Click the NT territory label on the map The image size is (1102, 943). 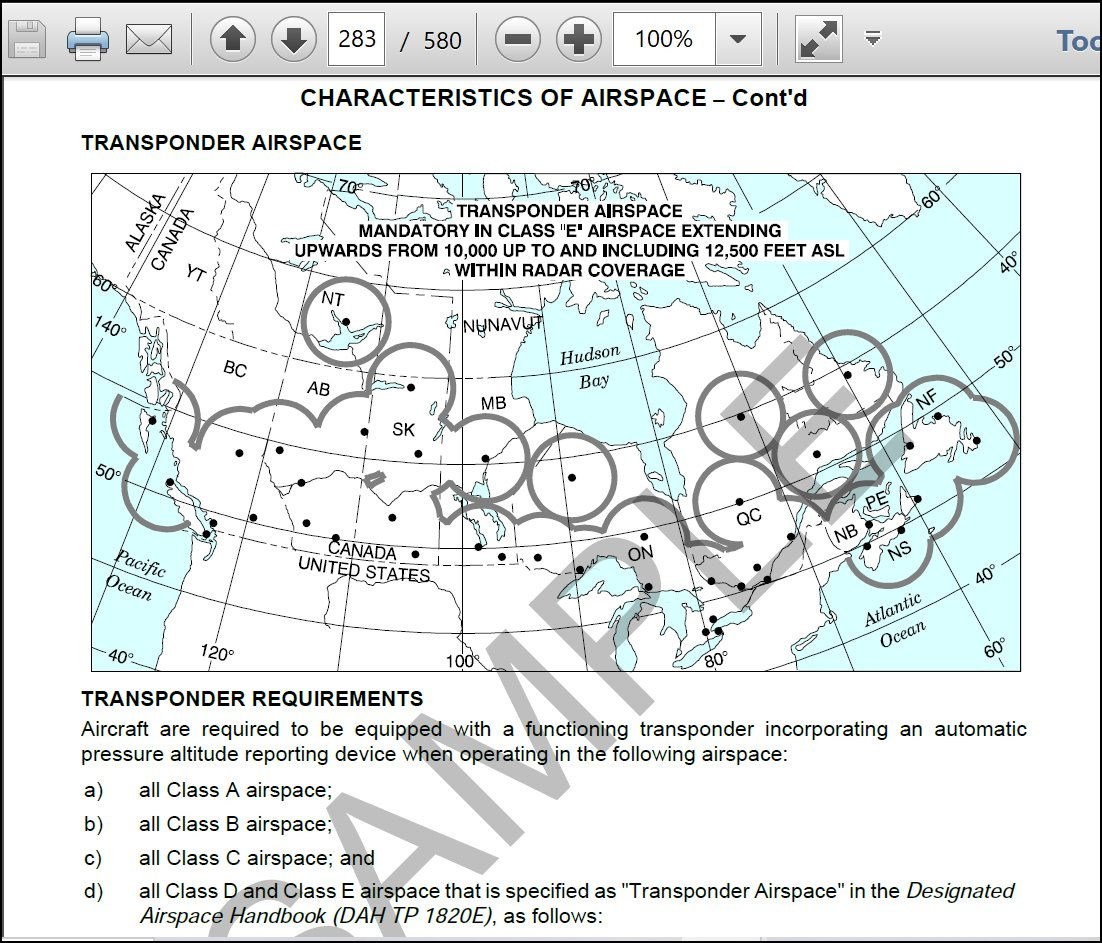point(332,299)
